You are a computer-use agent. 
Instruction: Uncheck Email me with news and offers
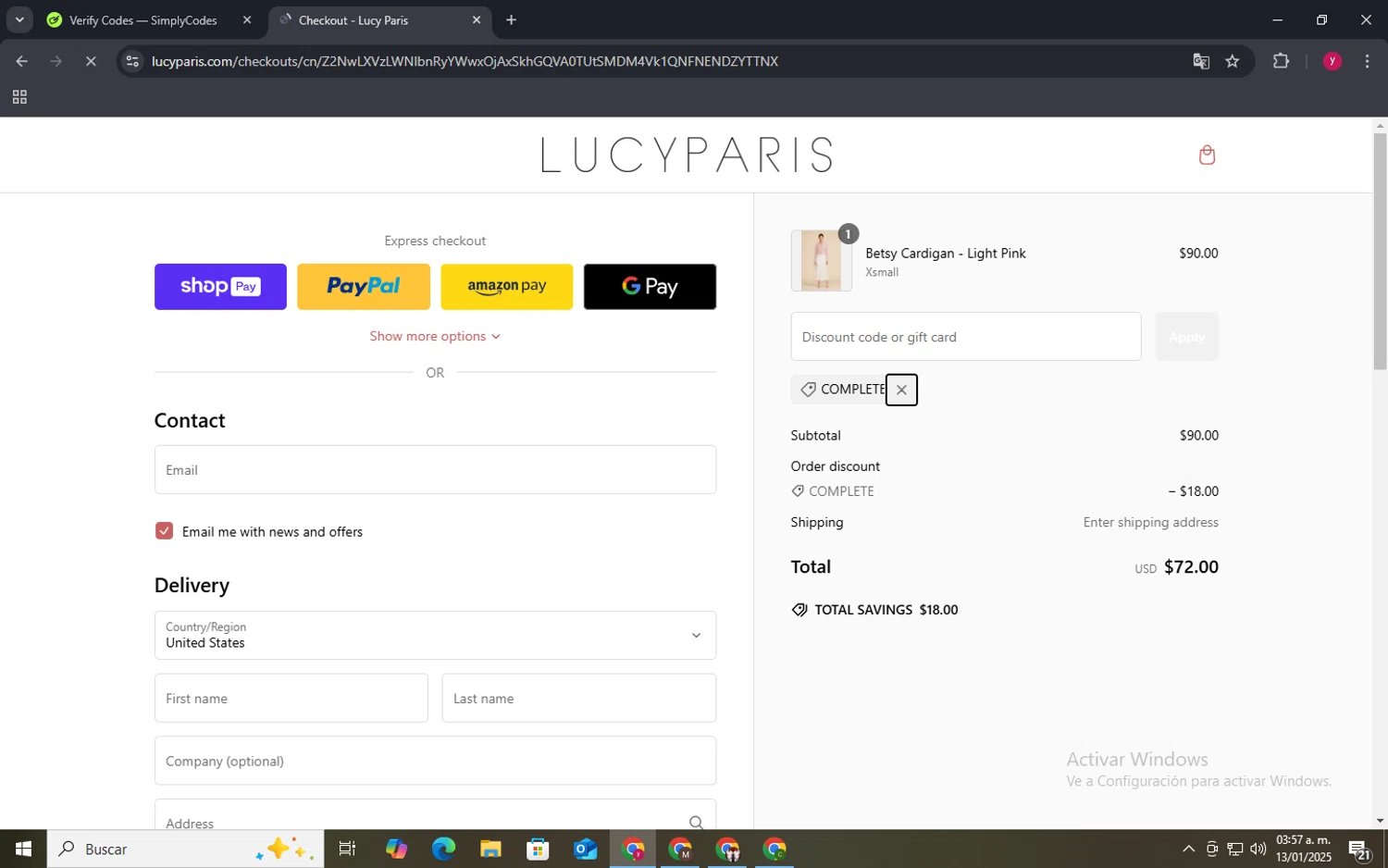click(164, 531)
